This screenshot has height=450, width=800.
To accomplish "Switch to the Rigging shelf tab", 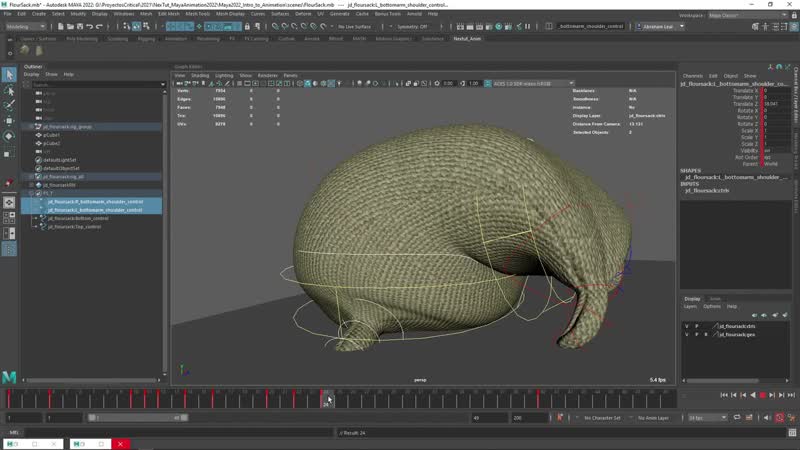I will coord(146,39).
